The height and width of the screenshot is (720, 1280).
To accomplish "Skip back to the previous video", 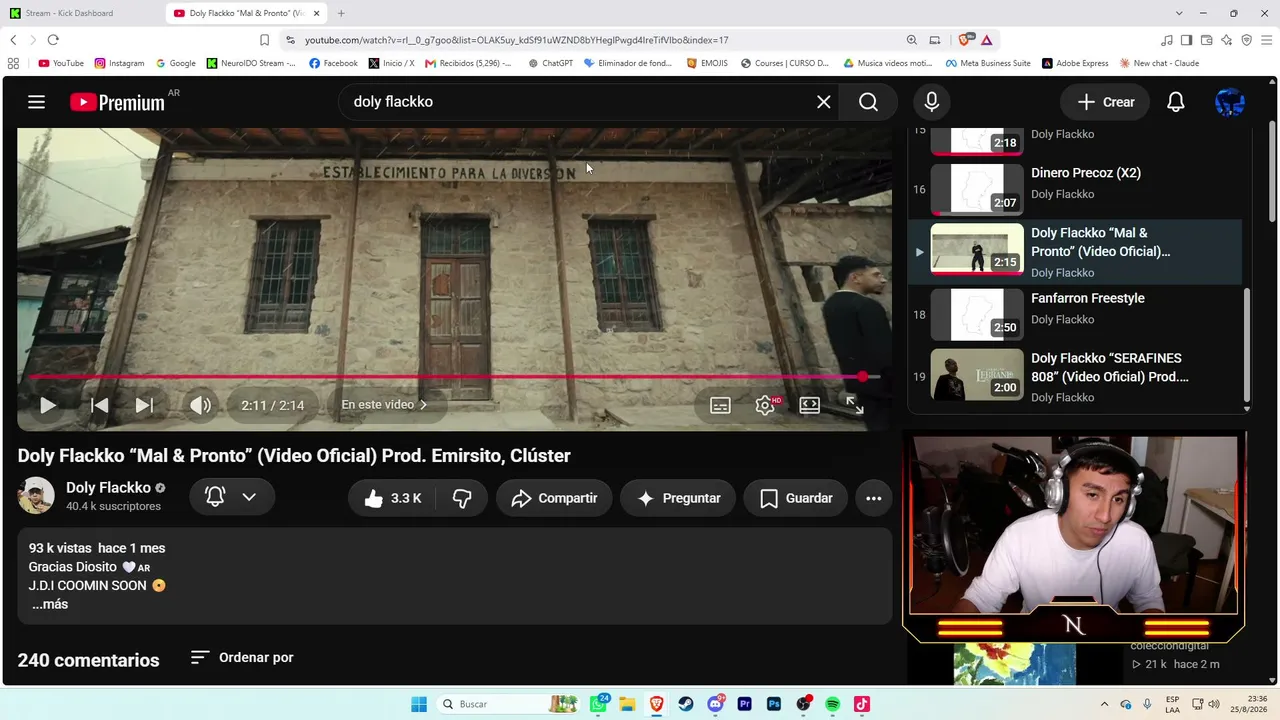I will [99, 405].
